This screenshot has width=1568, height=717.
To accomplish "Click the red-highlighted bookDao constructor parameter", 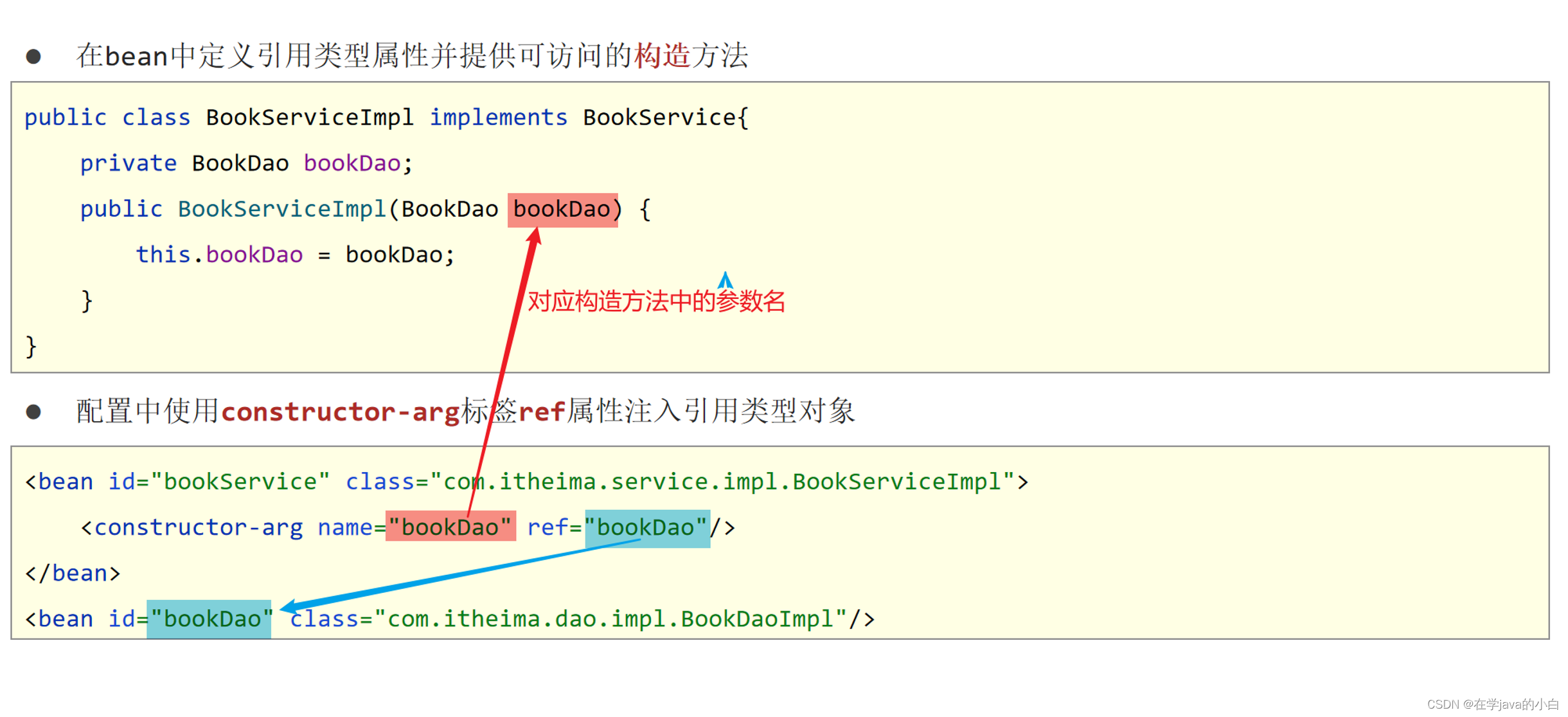I will 562,210.
